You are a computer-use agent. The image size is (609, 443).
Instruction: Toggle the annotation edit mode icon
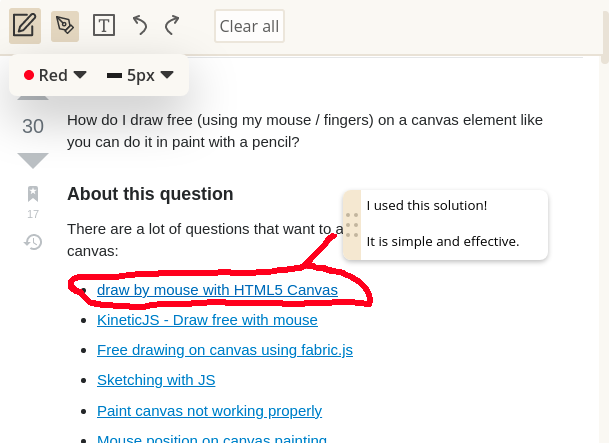click(x=25, y=26)
